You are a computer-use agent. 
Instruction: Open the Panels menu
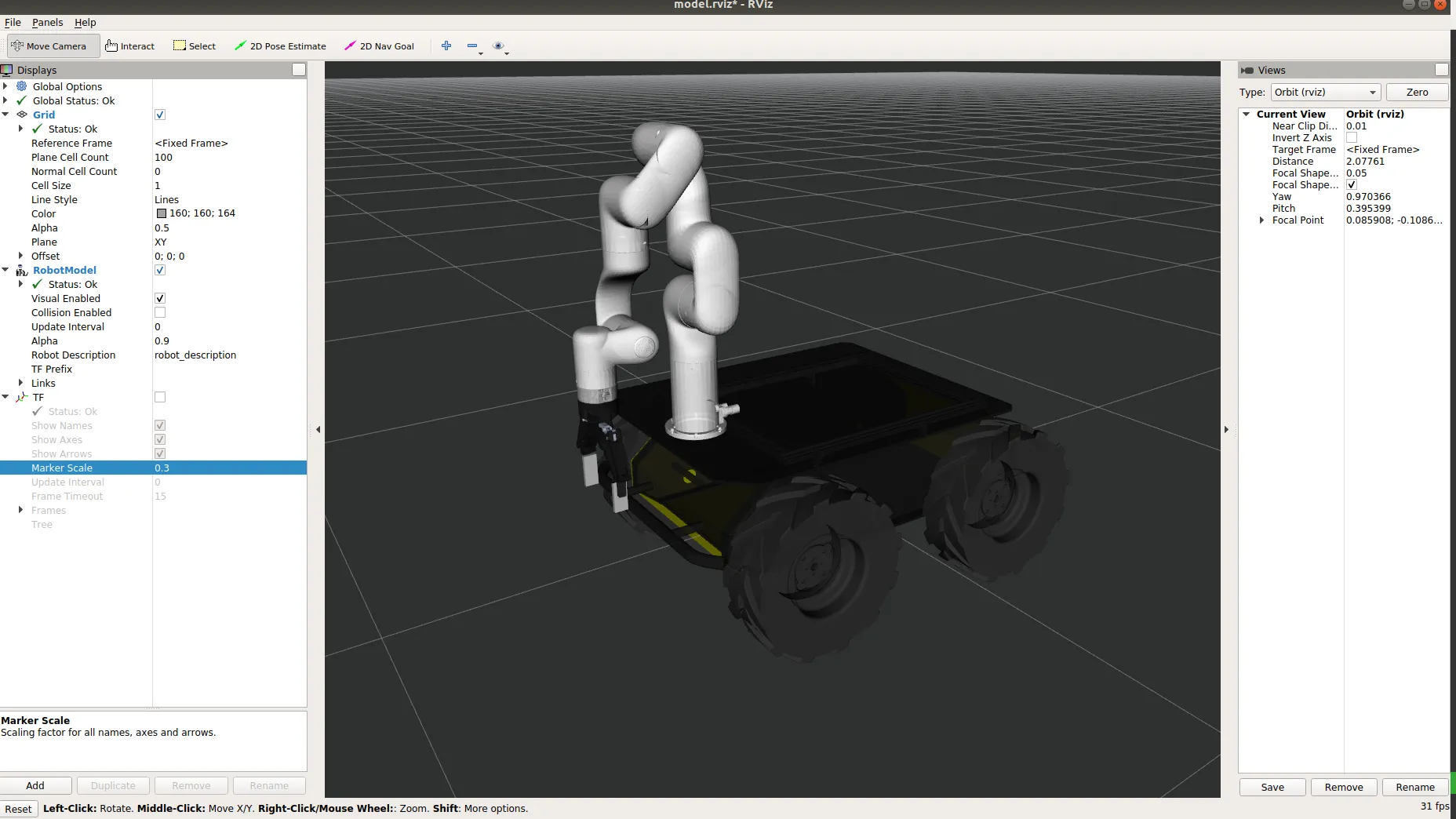click(x=47, y=23)
